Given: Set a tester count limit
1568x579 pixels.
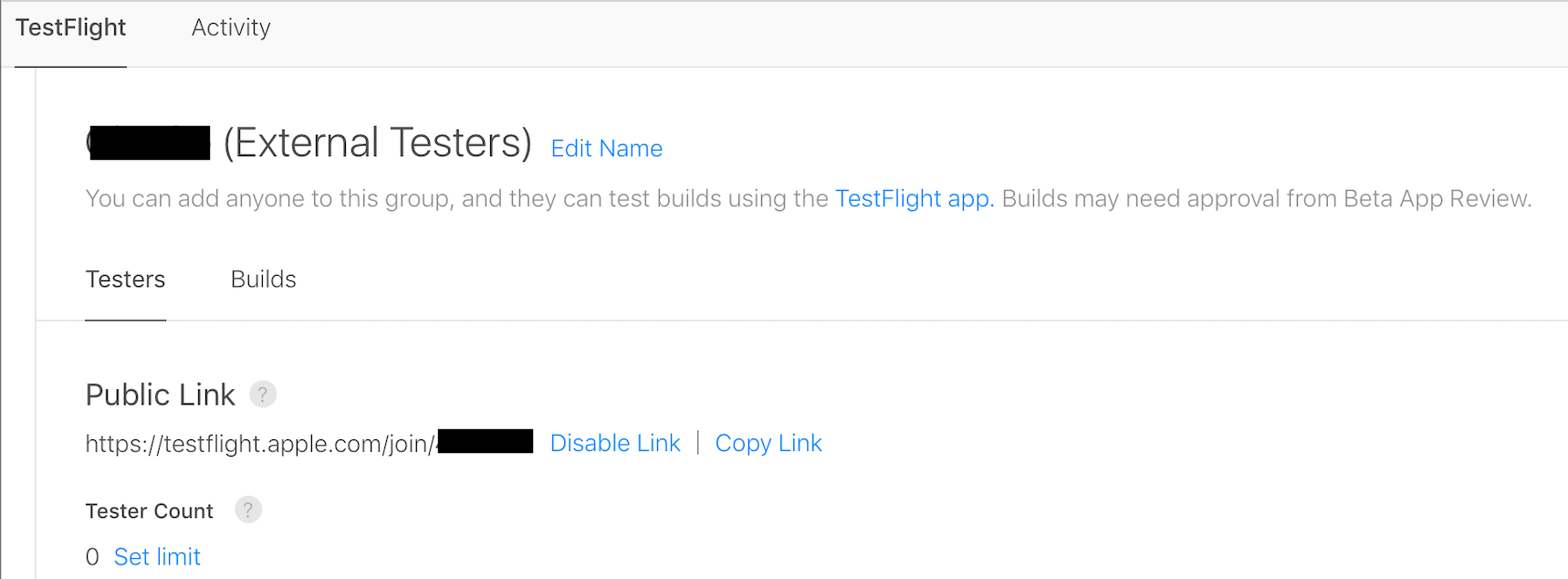Looking at the screenshot, I should point(157,557).
